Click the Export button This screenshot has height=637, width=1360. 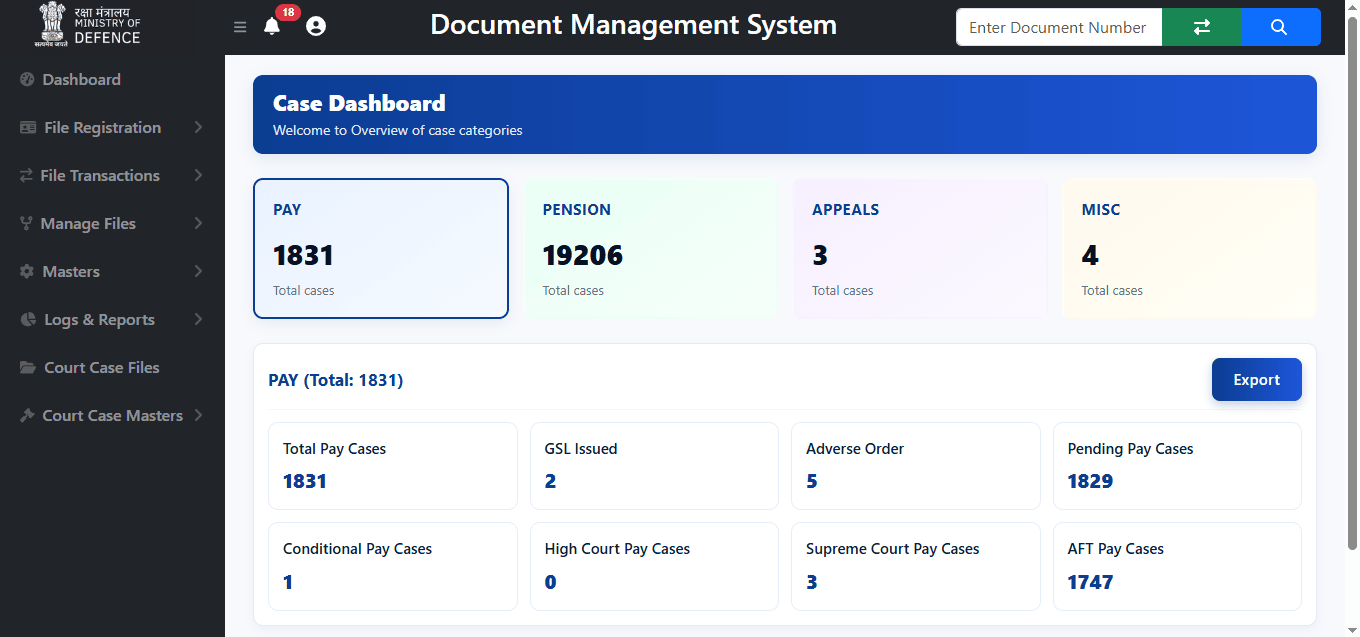pos(1257,380)
